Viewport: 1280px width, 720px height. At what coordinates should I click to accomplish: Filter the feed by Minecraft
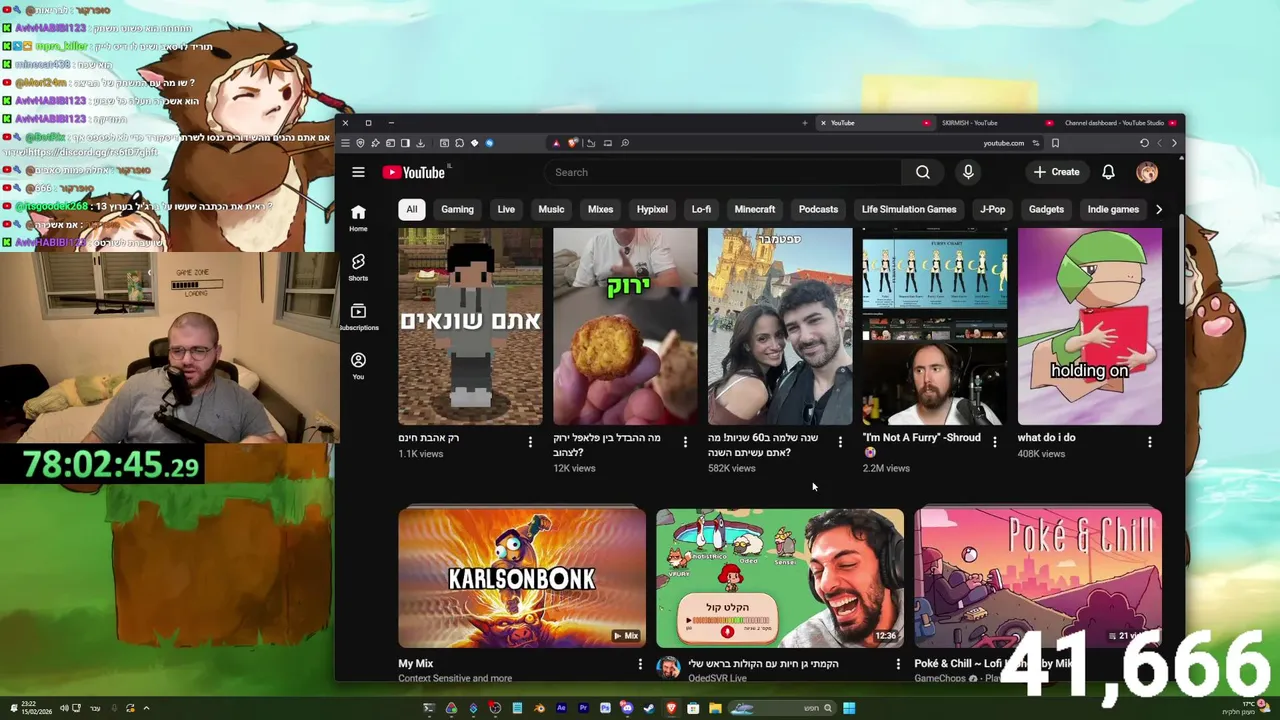tap(755, 209)
